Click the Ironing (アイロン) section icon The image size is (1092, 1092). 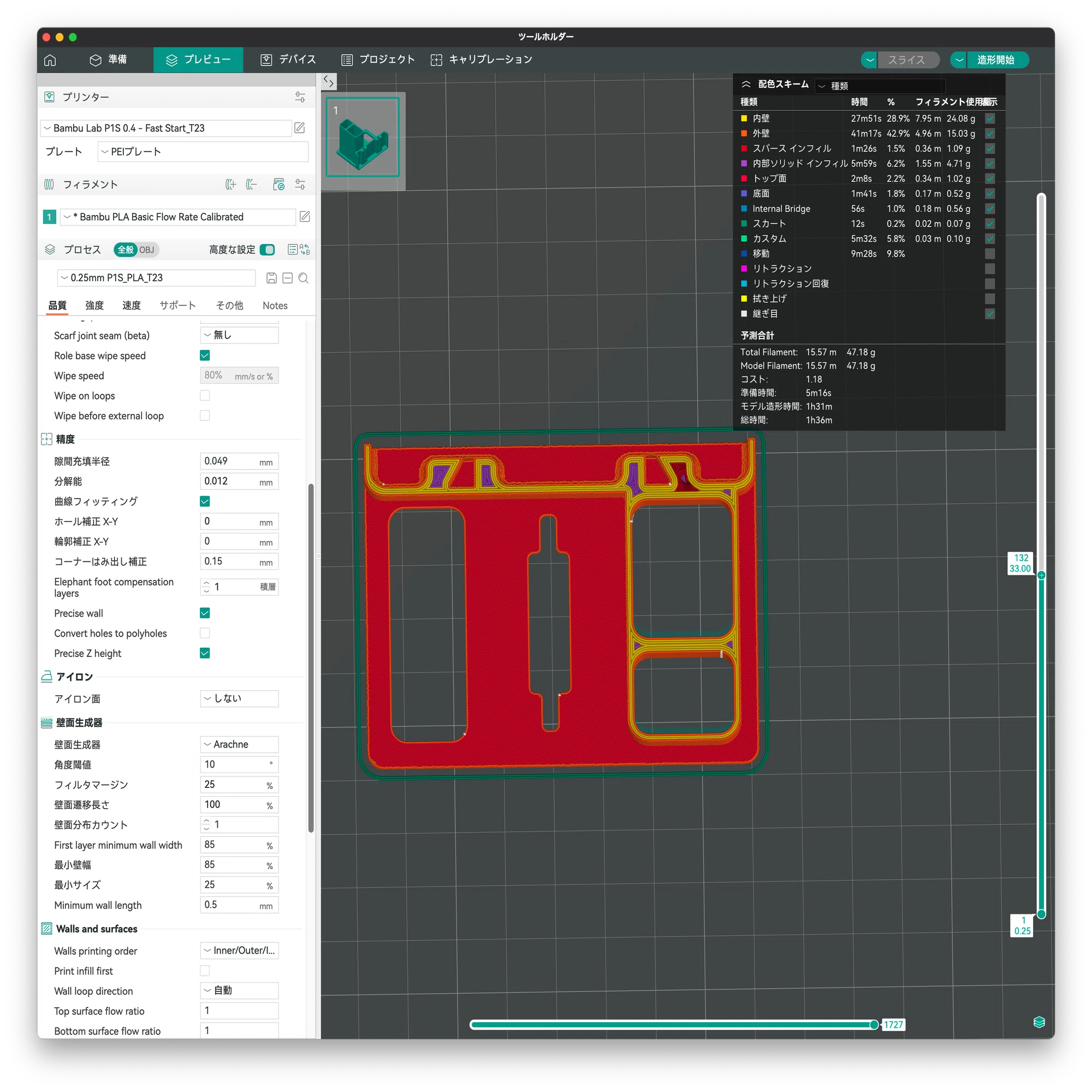pos(47,676)
